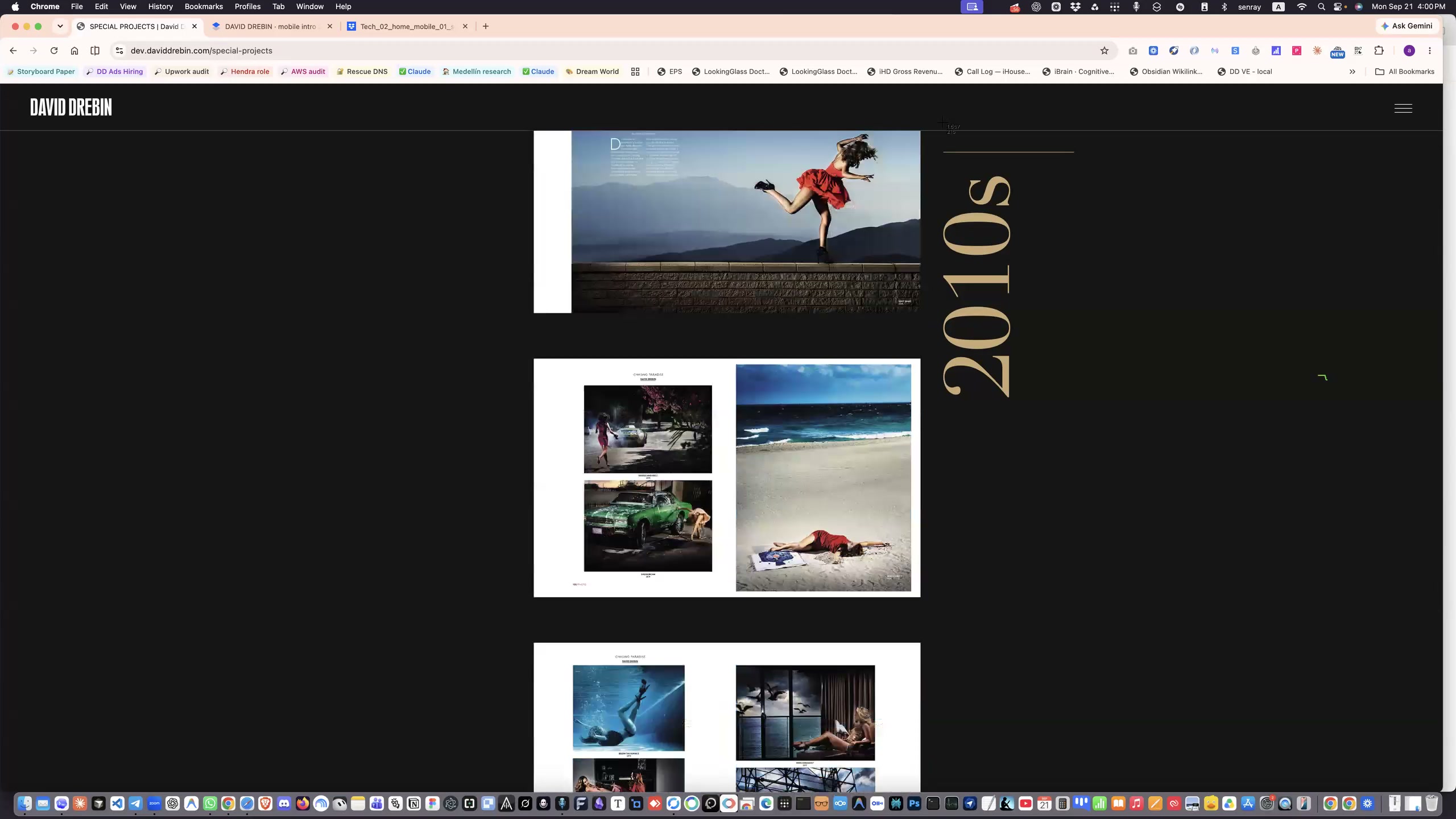The width and height of the screenshot is (1456, 819).
Task: Close the SPECIAL PROJECTS tab
Action: pyautogui.click(x=195, y=26)
